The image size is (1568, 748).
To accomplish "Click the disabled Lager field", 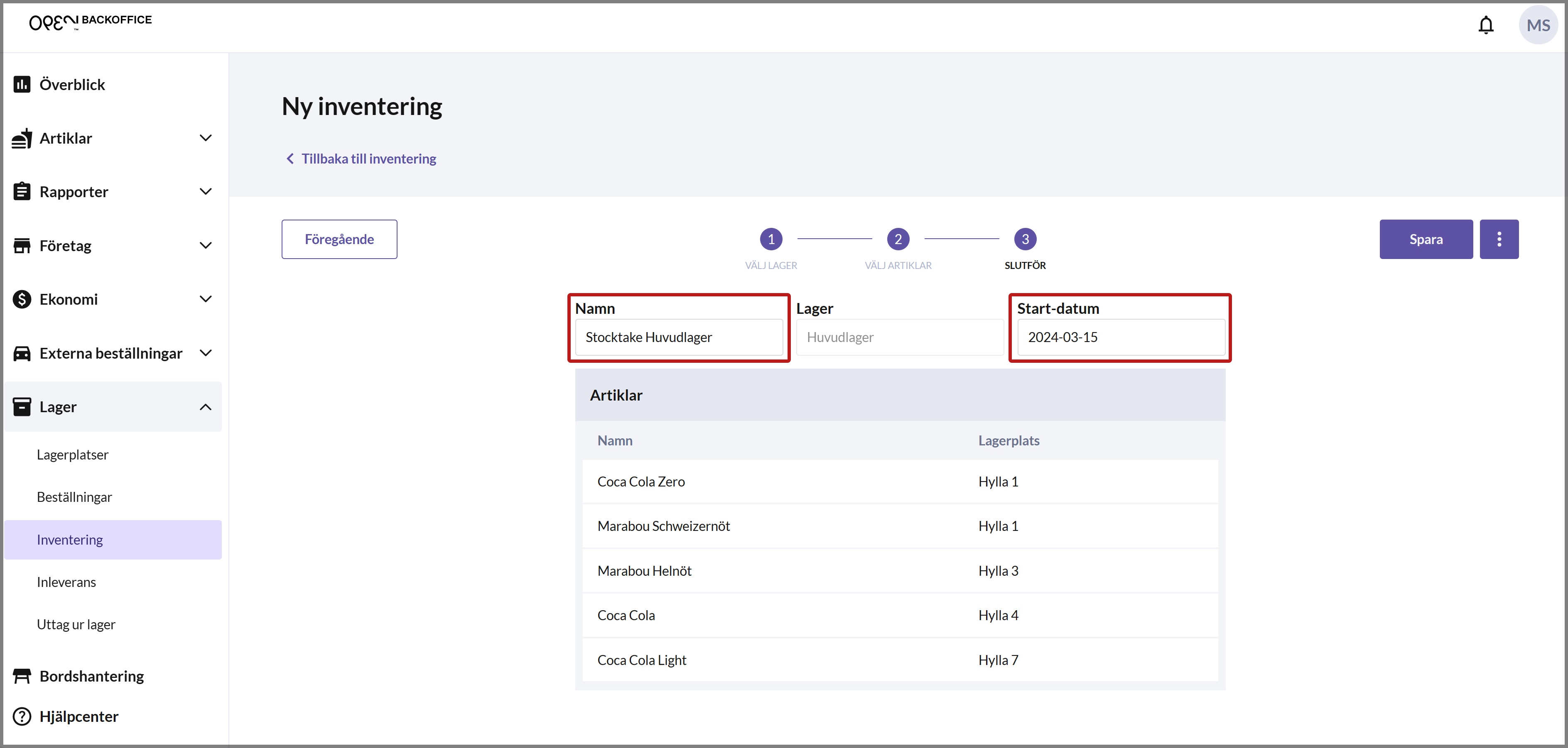I will [900, 337].
